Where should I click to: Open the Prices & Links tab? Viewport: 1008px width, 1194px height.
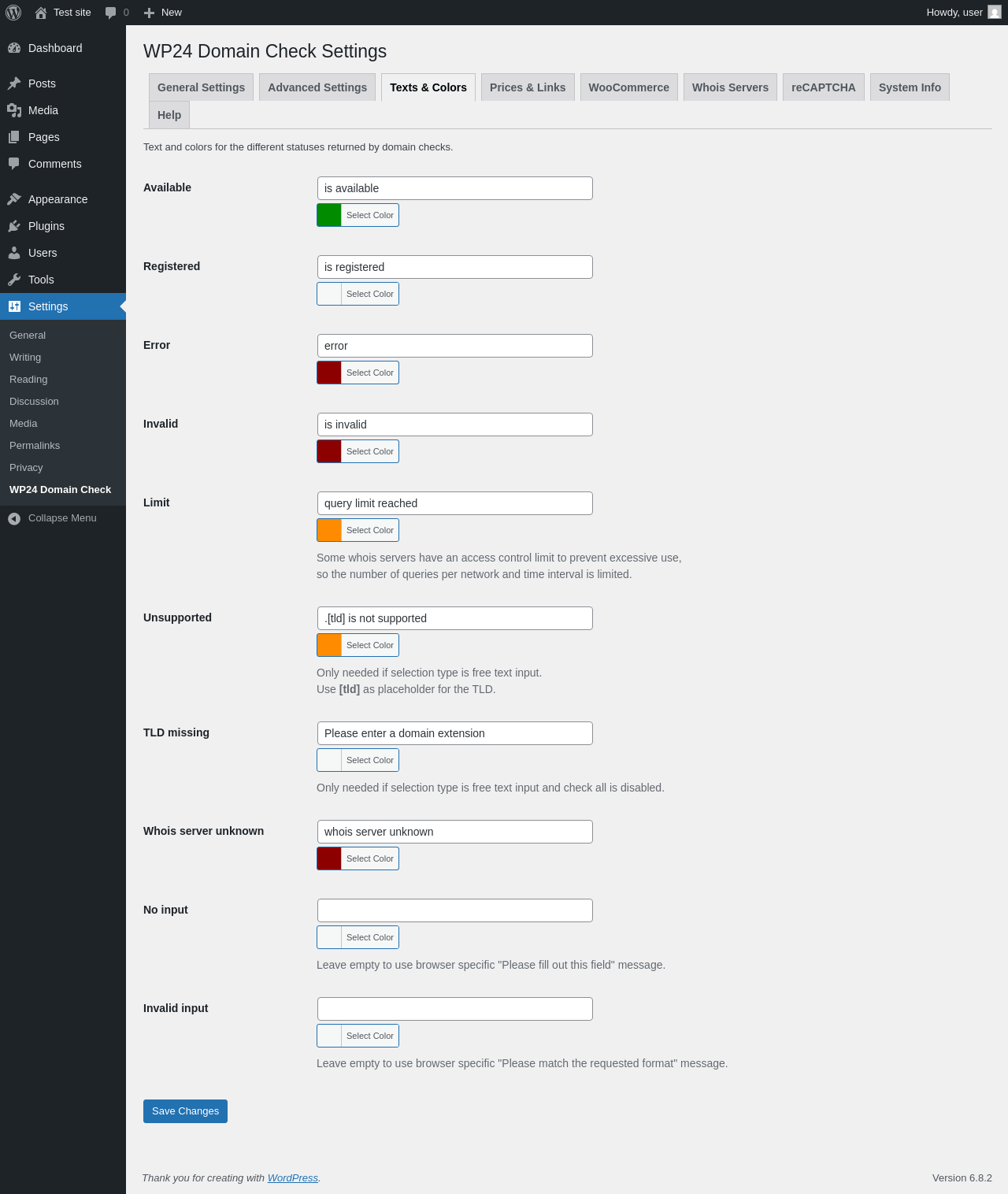click(528, 87)
